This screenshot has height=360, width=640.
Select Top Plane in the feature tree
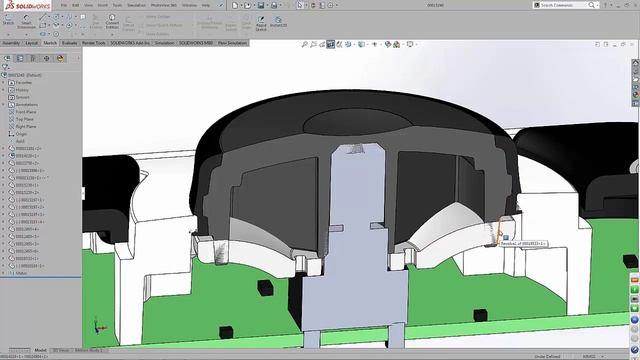pos(24,119)
